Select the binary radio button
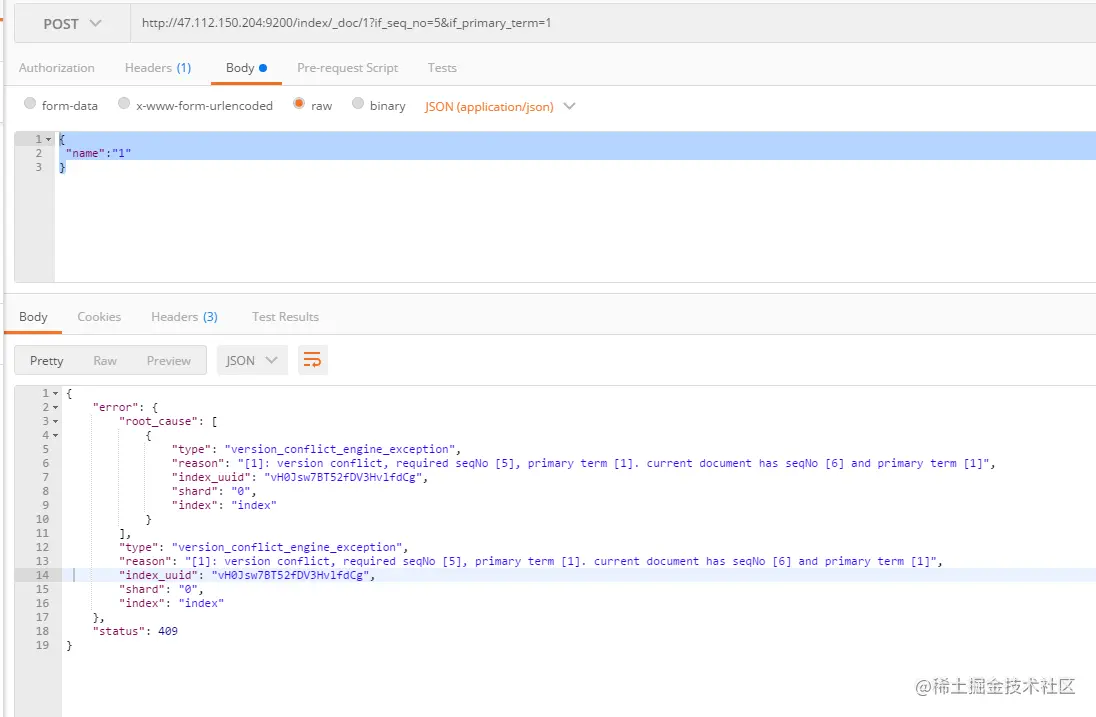This screenshot has width=1096, height=717. point(358,103)
